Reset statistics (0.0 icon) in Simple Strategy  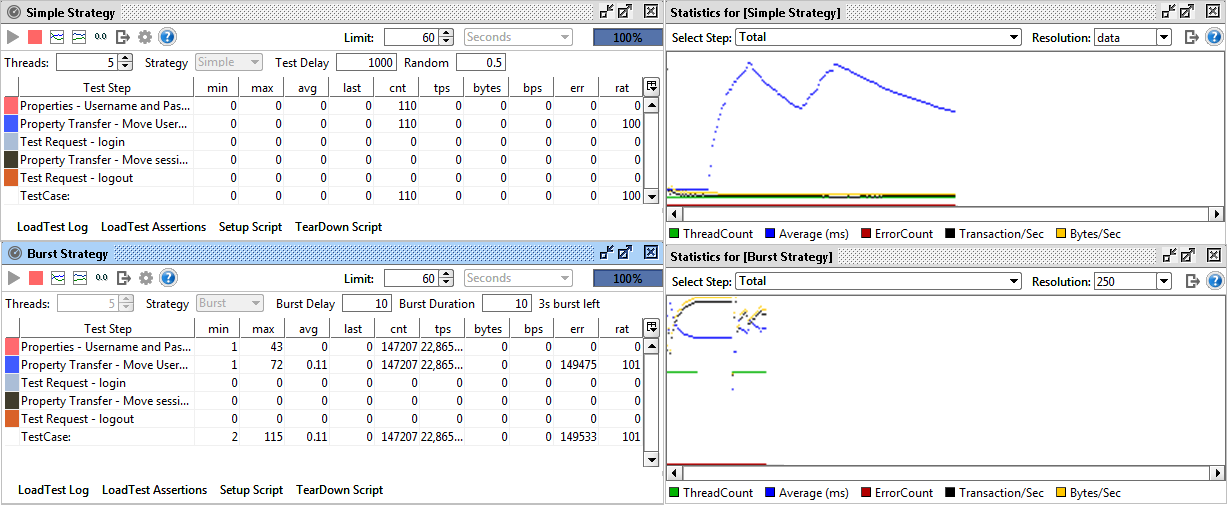click(x=101, y=37)
